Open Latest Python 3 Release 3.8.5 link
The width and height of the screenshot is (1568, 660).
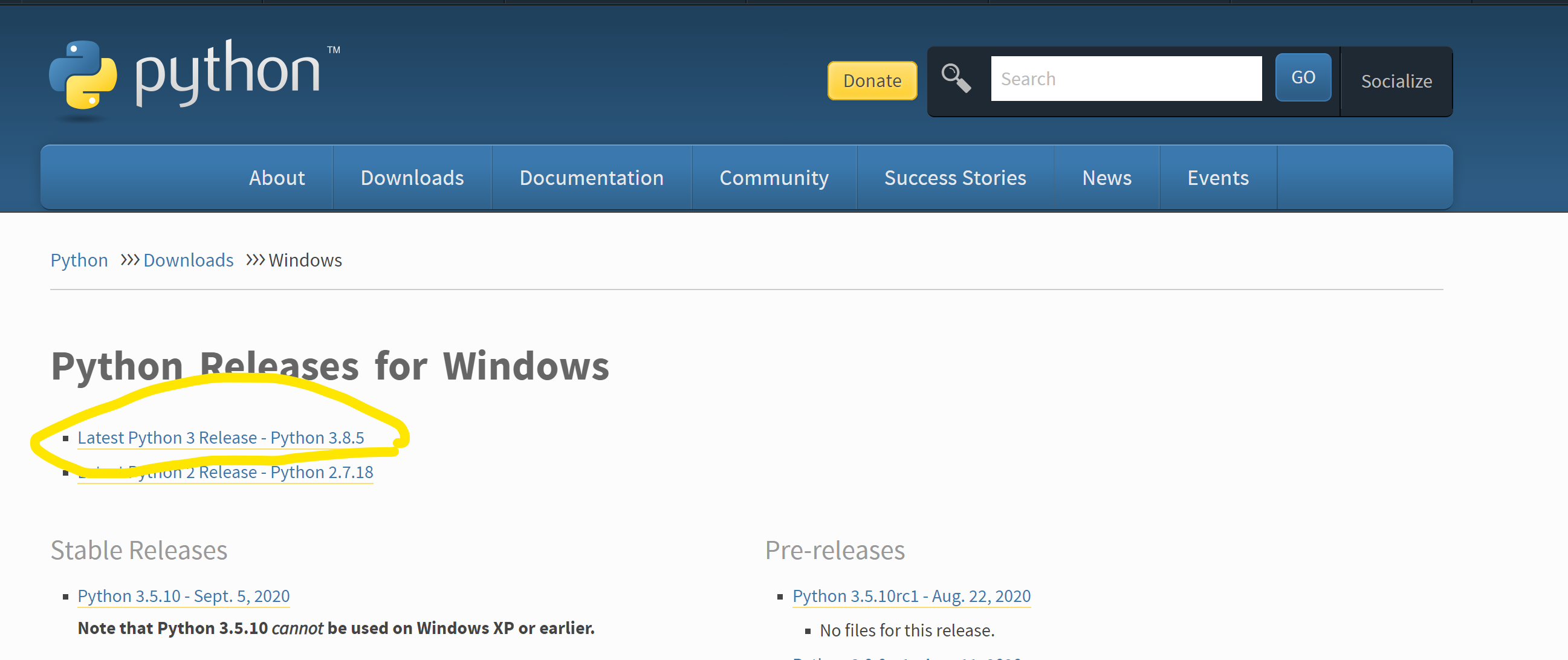221,438
